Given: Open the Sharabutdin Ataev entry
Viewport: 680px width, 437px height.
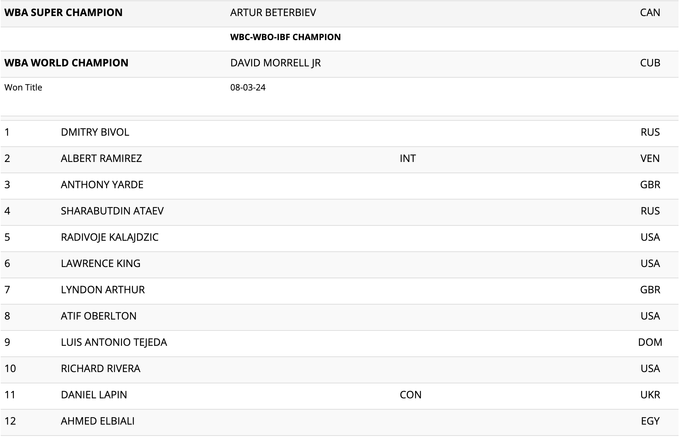Looking at the screenshot, I should 112,211.
